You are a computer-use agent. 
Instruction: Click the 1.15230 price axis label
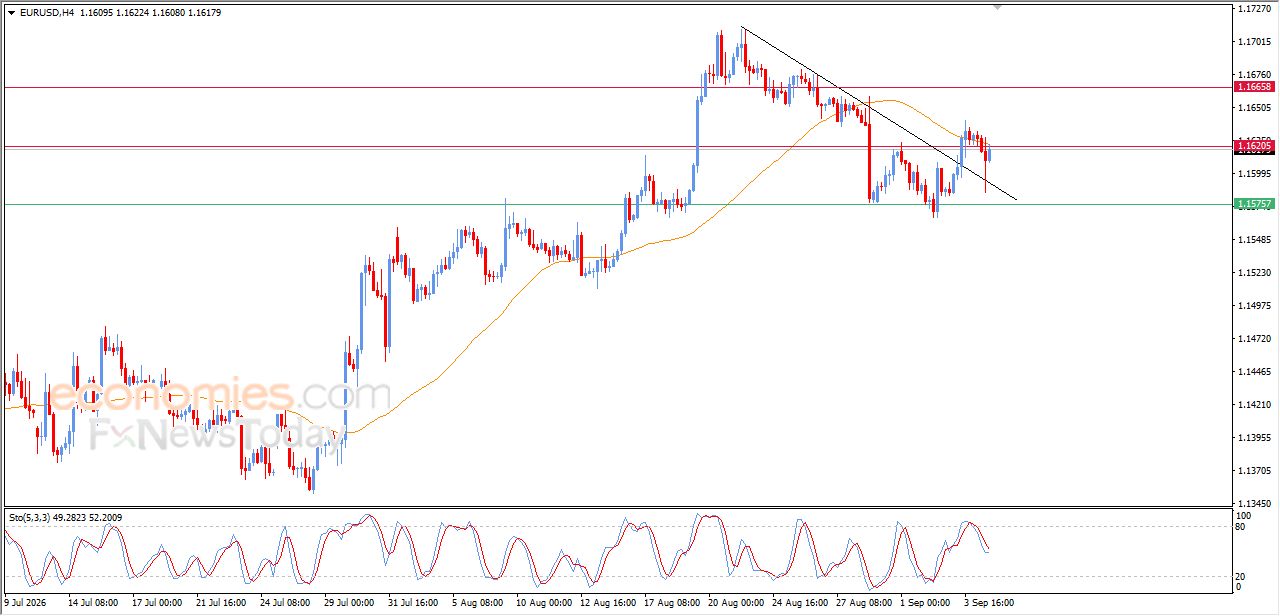click(1254, 272)
